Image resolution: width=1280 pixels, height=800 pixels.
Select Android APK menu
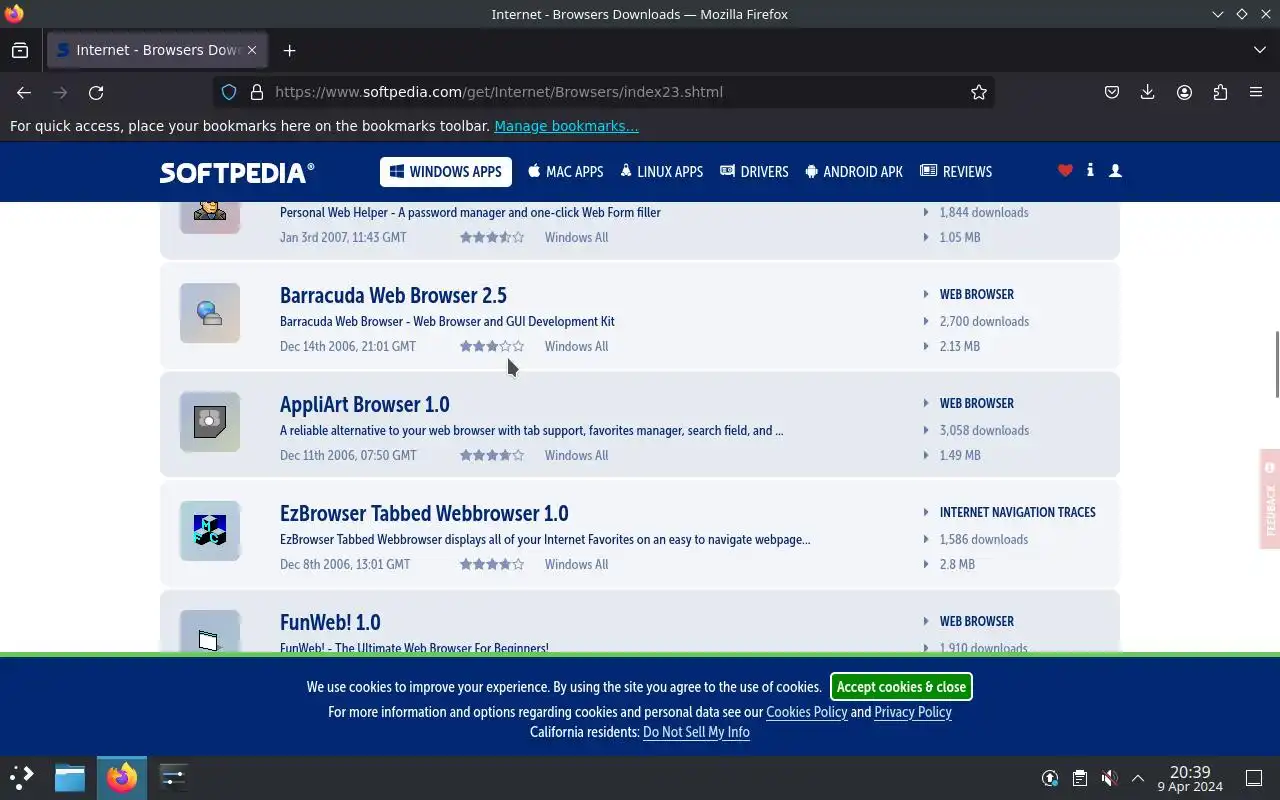pos(854,172)
